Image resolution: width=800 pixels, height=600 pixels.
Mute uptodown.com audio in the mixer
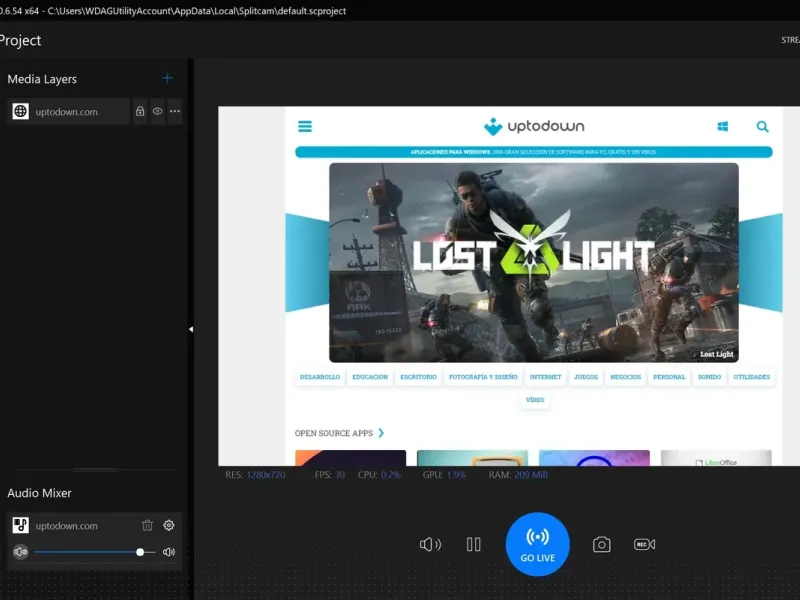(x=20, y=552)
